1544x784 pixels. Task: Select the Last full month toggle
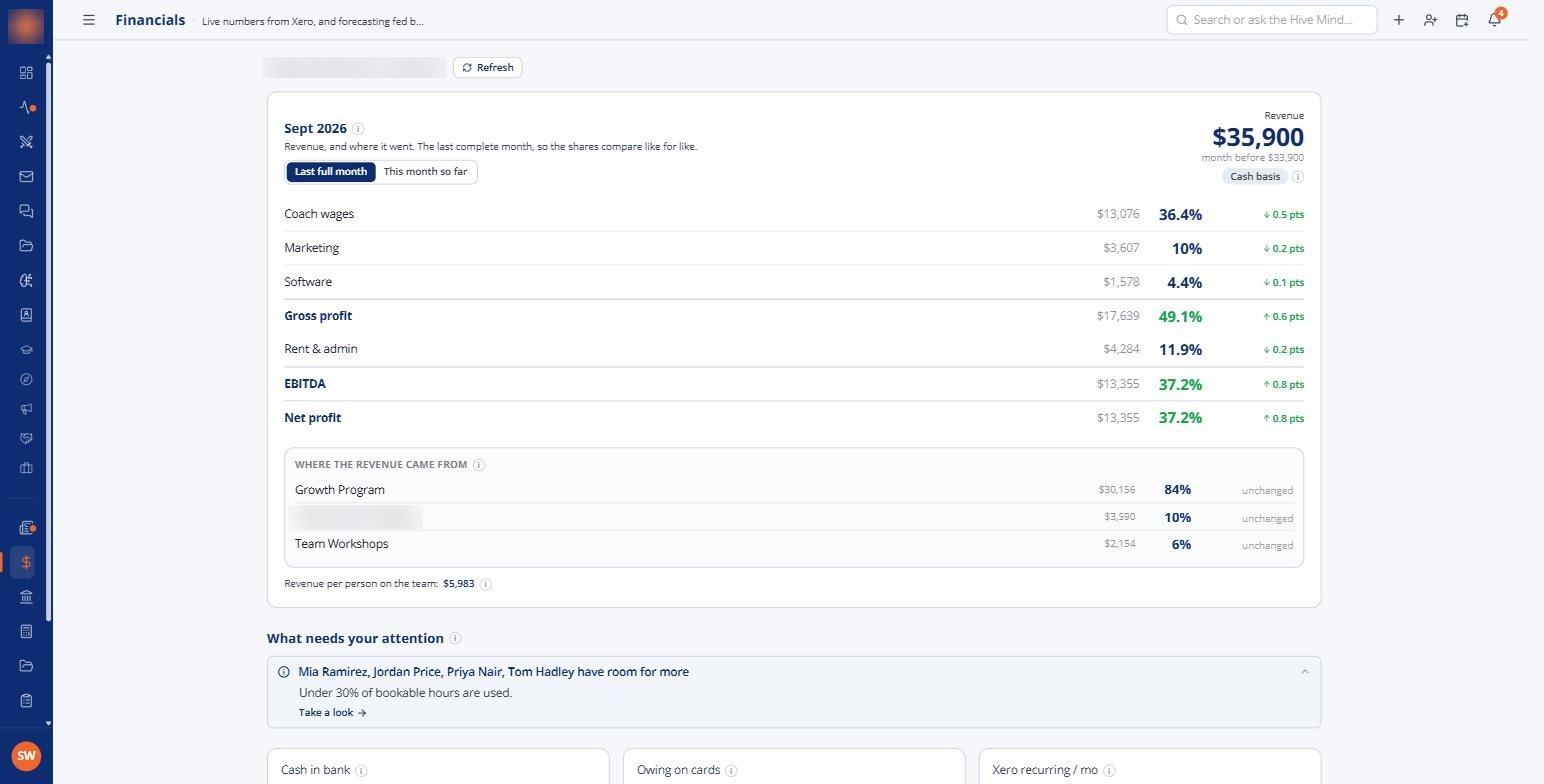pyautogui.click(x=331, y=172)
